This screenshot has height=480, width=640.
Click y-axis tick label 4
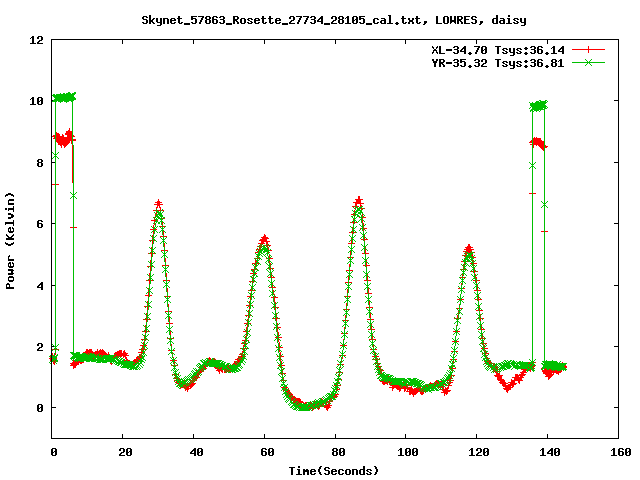(40, 286)
